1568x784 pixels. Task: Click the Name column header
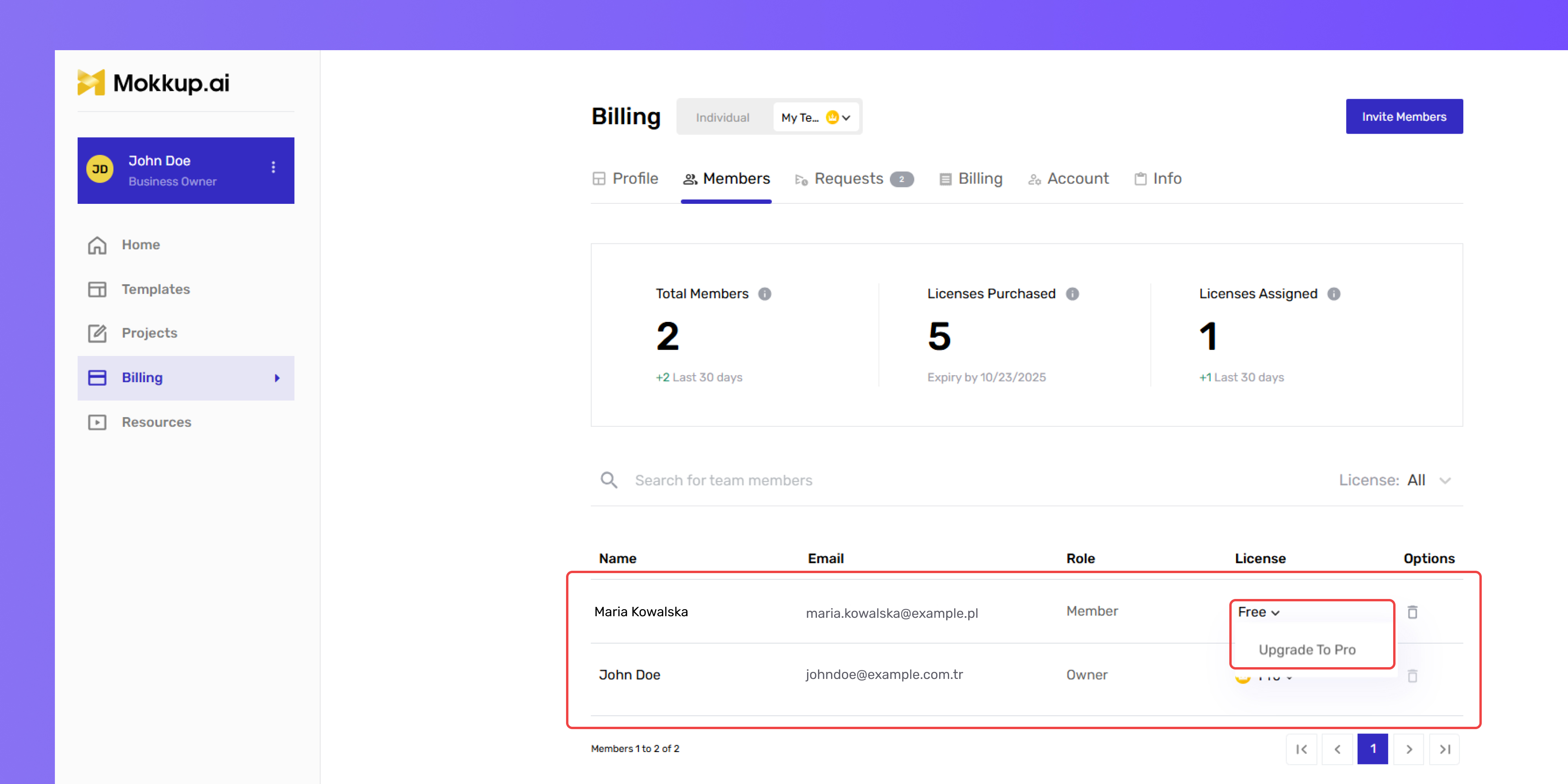click(x=617, y=558)
